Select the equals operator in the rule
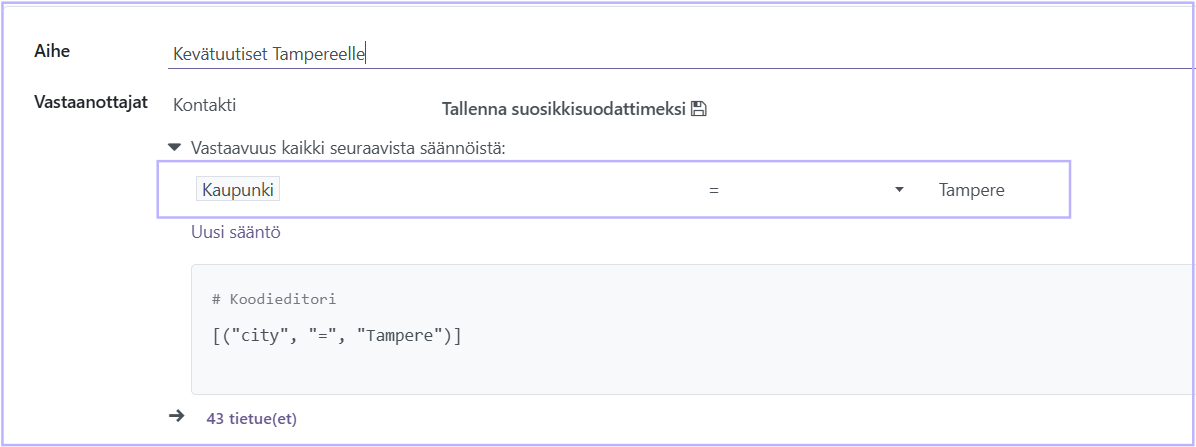The height and width of the screenshot is (447, 1196). (x=714, y=190)
